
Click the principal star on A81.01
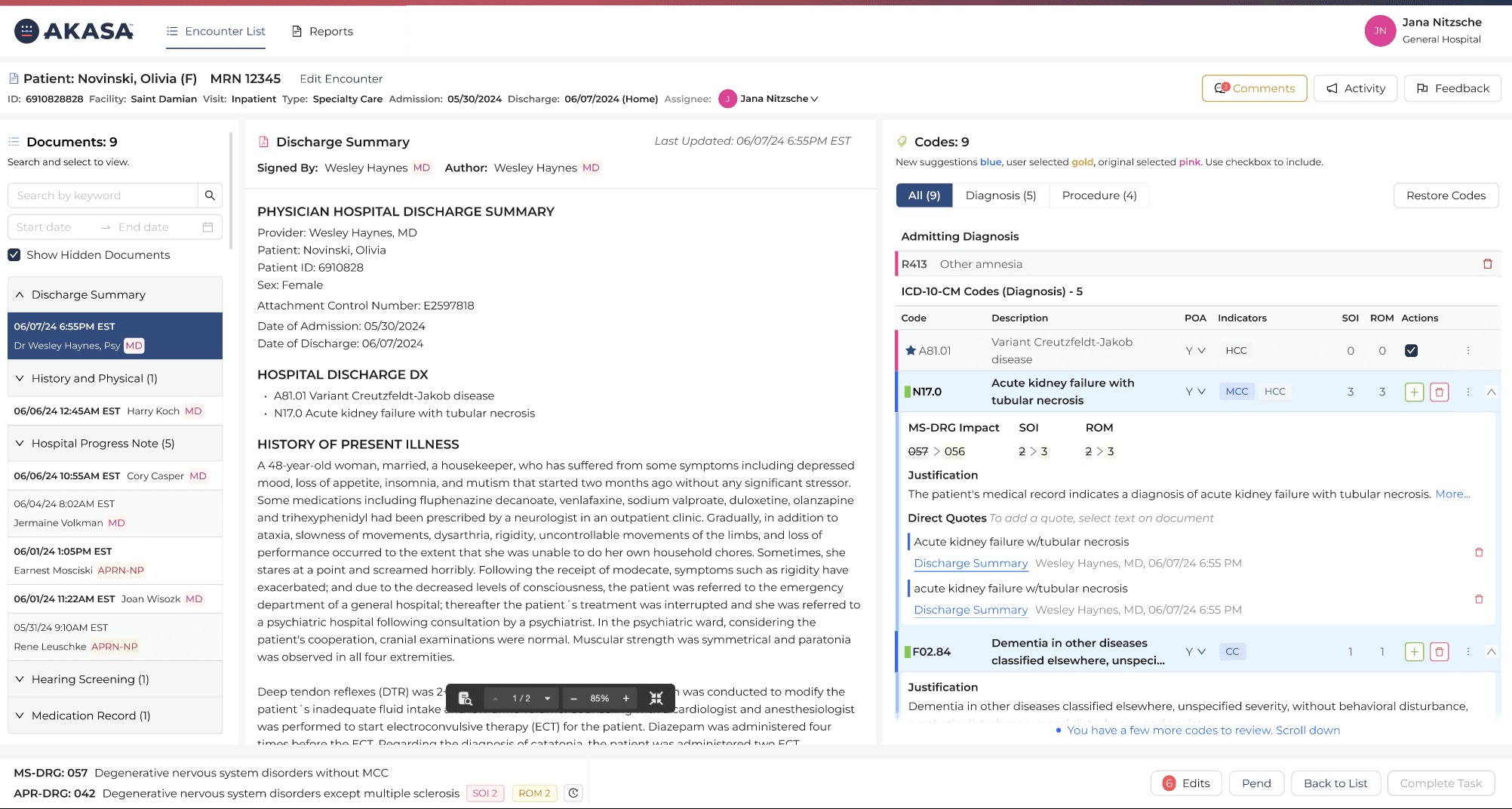911,350
